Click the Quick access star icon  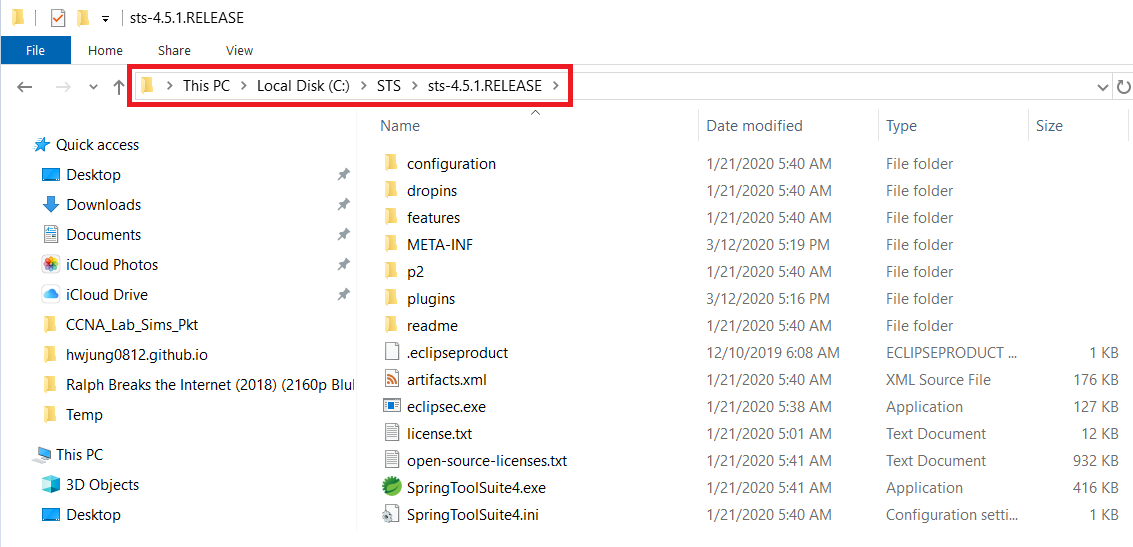(42, 145)
